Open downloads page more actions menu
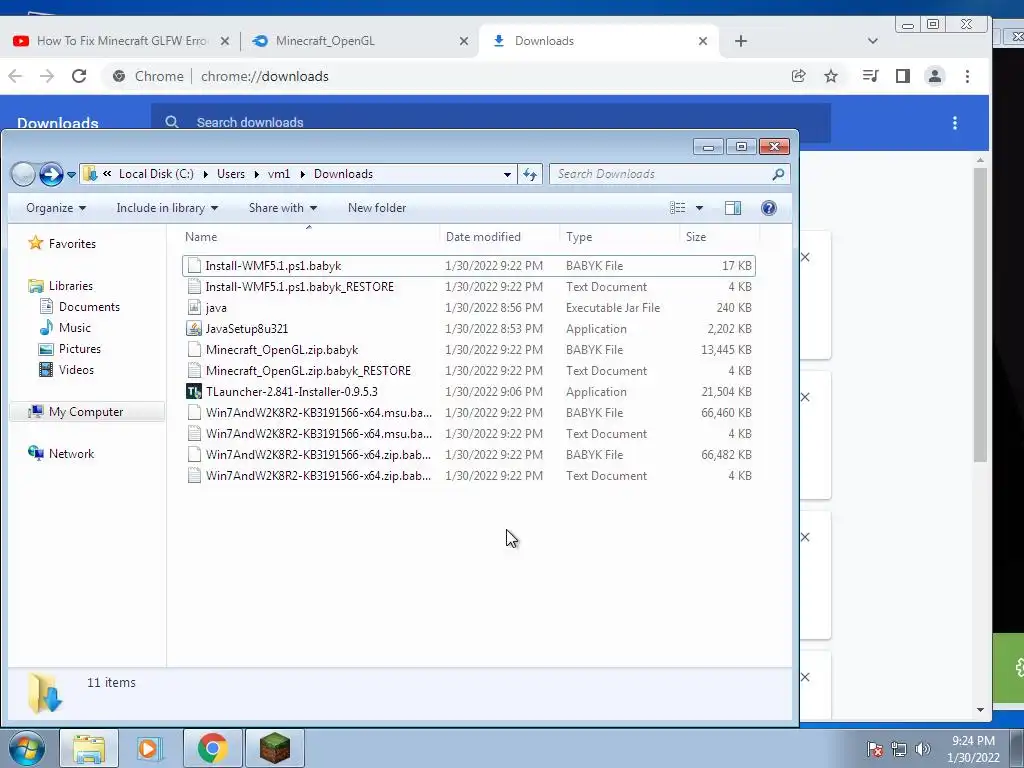This screenshot has width=1024, height=768. tap(955, 123)
